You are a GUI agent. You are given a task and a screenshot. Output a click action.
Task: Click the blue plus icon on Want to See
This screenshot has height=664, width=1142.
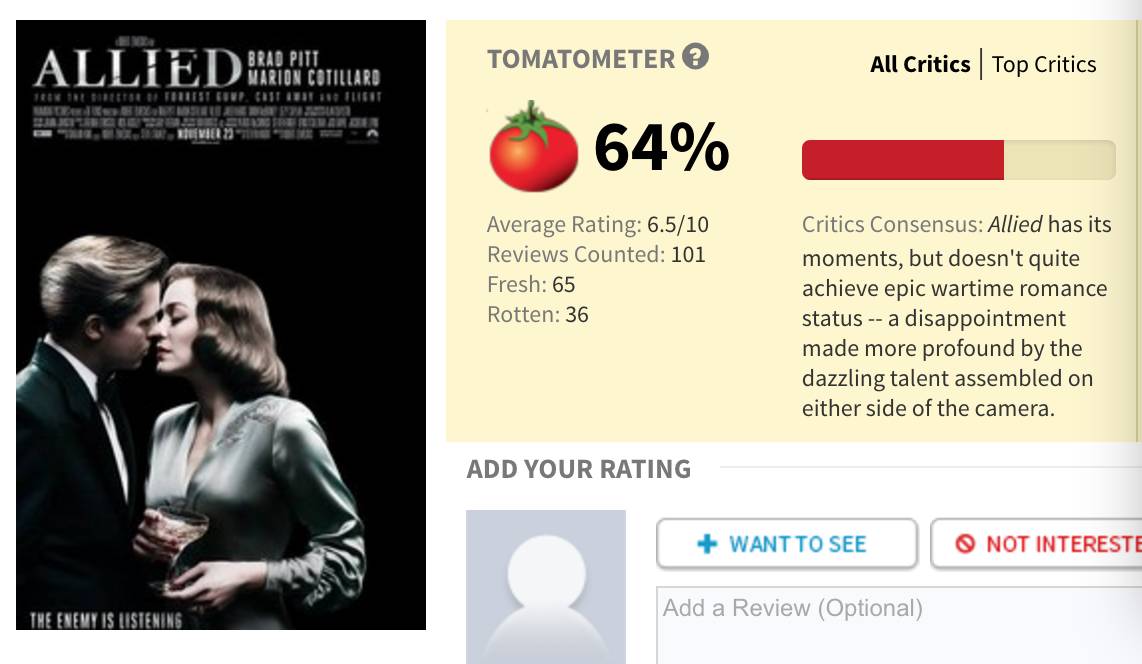tap(707, 544)
